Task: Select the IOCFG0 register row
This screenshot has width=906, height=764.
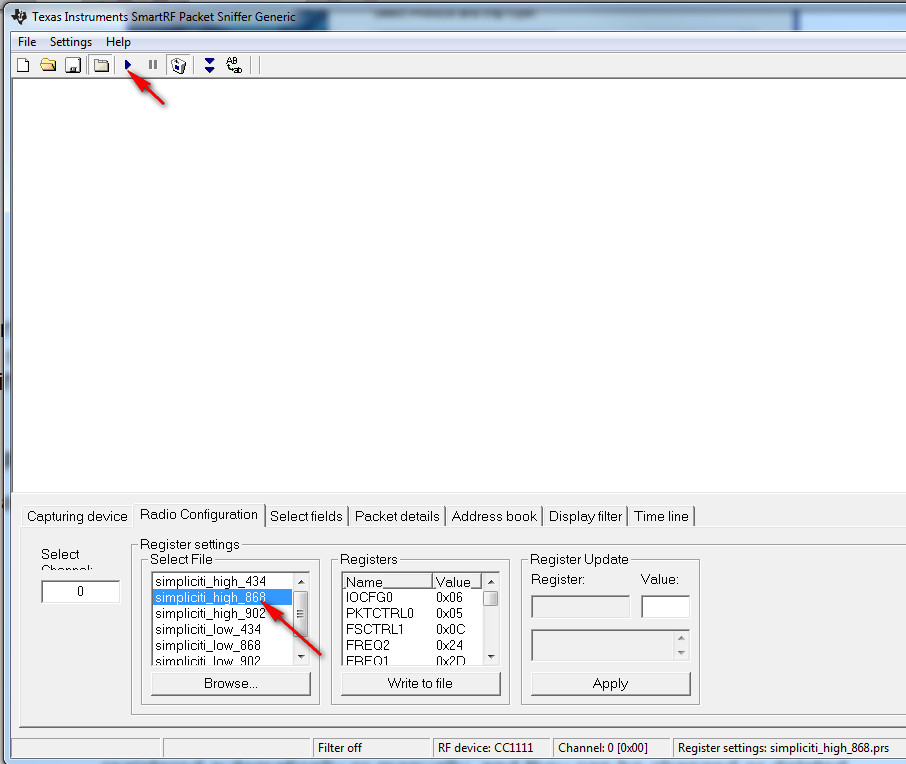Action: tap(413, 597)
